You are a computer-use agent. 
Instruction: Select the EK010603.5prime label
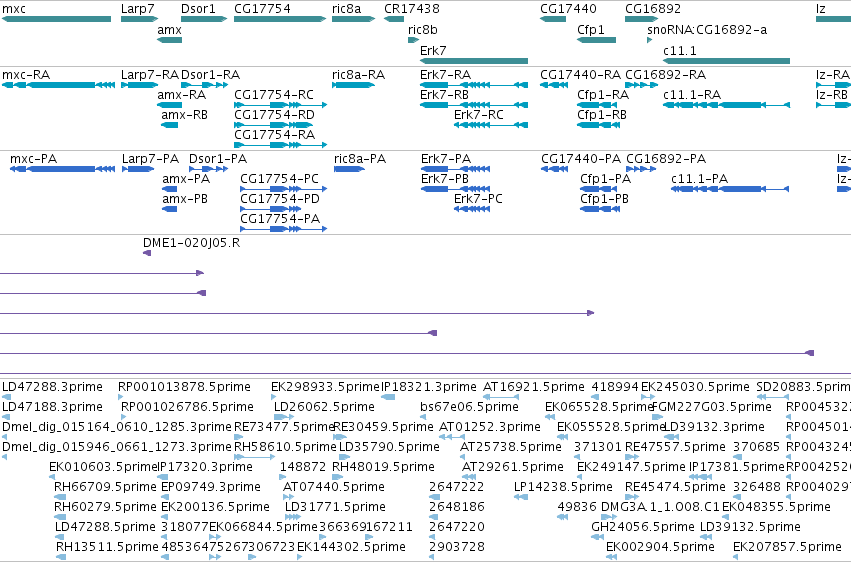point(103,467)
